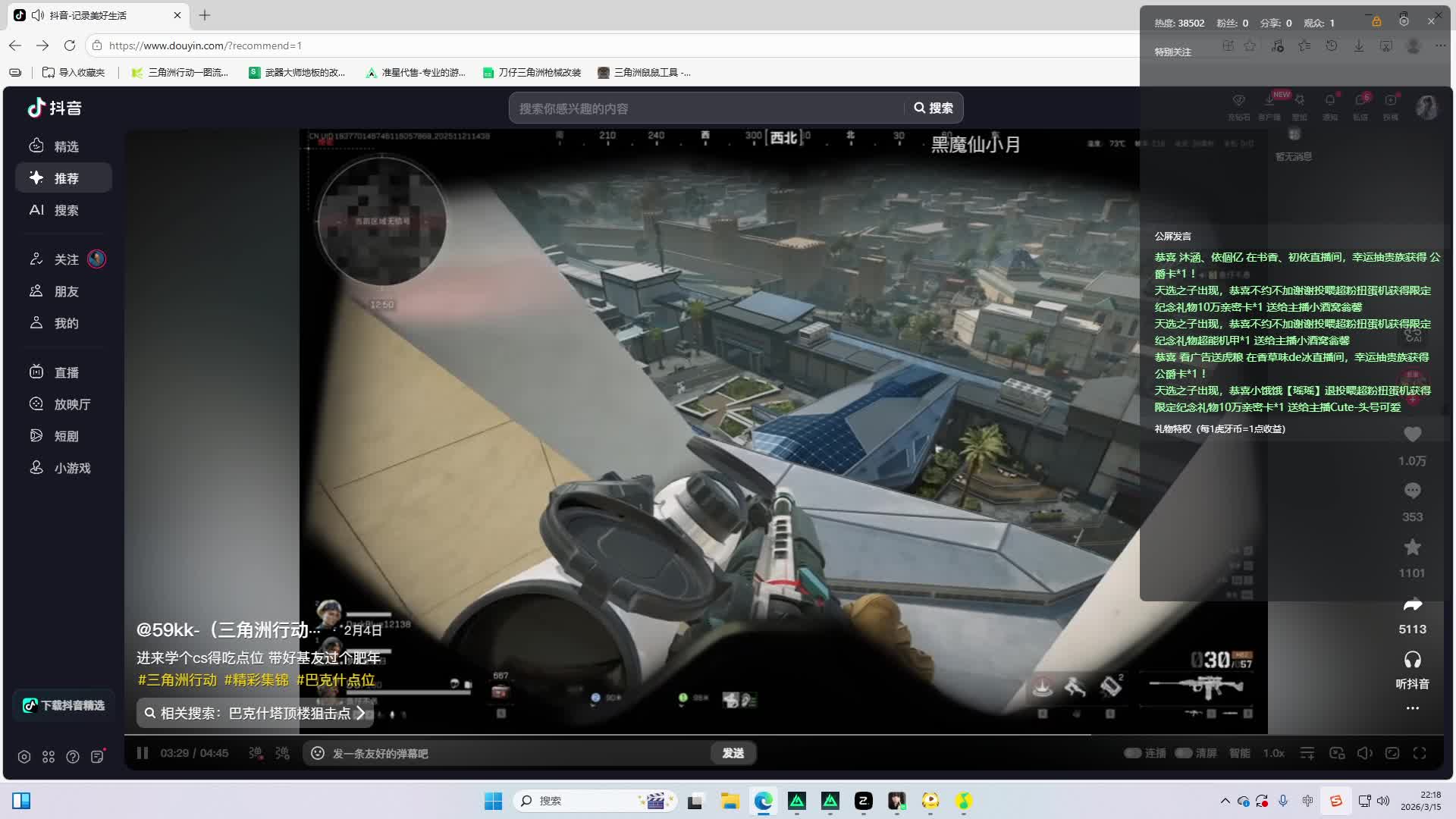Like the video with the heart icon
The width and height of the screenshot is (1456, 819).
point(1412,435)
